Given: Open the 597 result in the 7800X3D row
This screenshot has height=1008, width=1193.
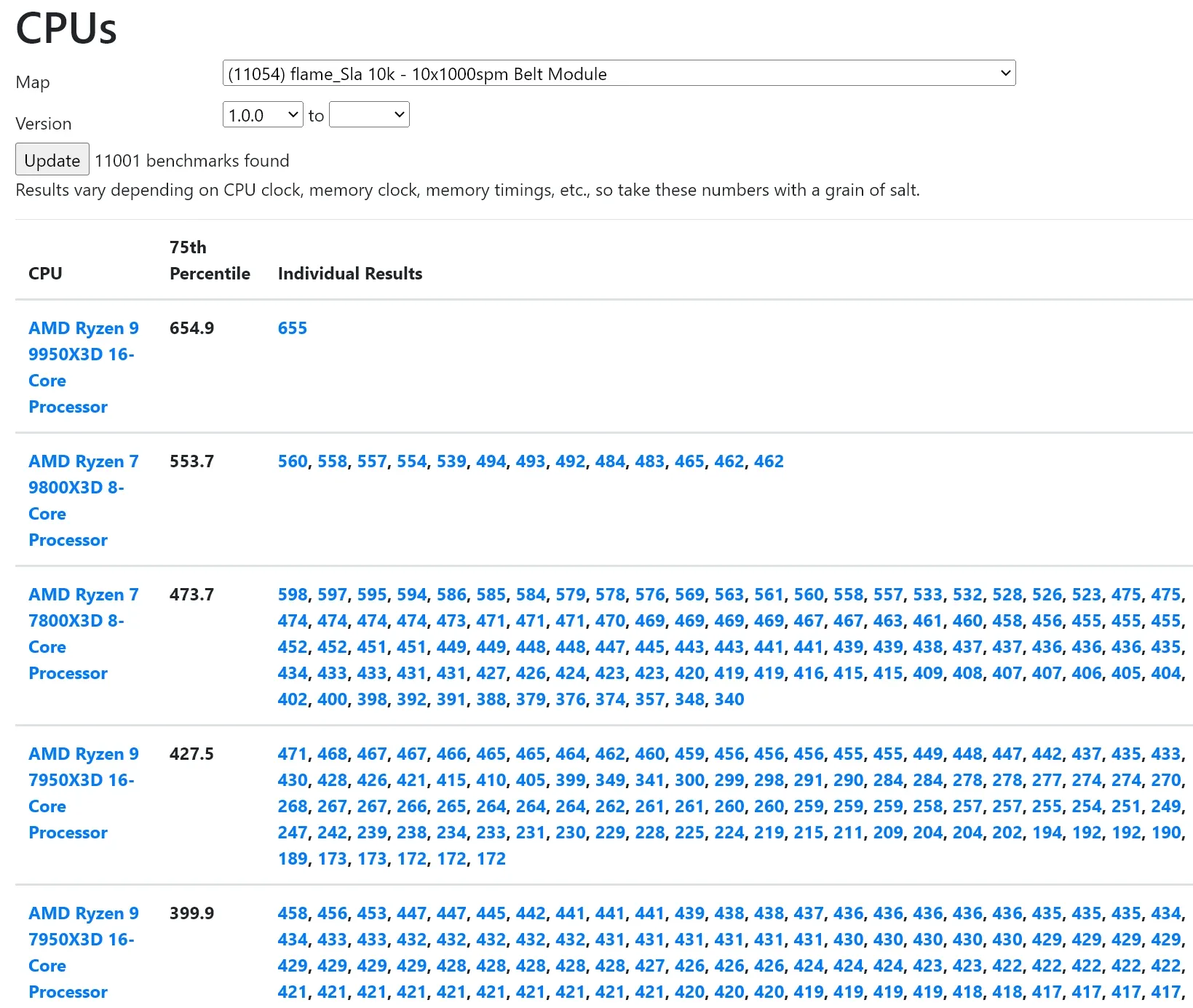Looking at the screenshot, I should (333, 595).
